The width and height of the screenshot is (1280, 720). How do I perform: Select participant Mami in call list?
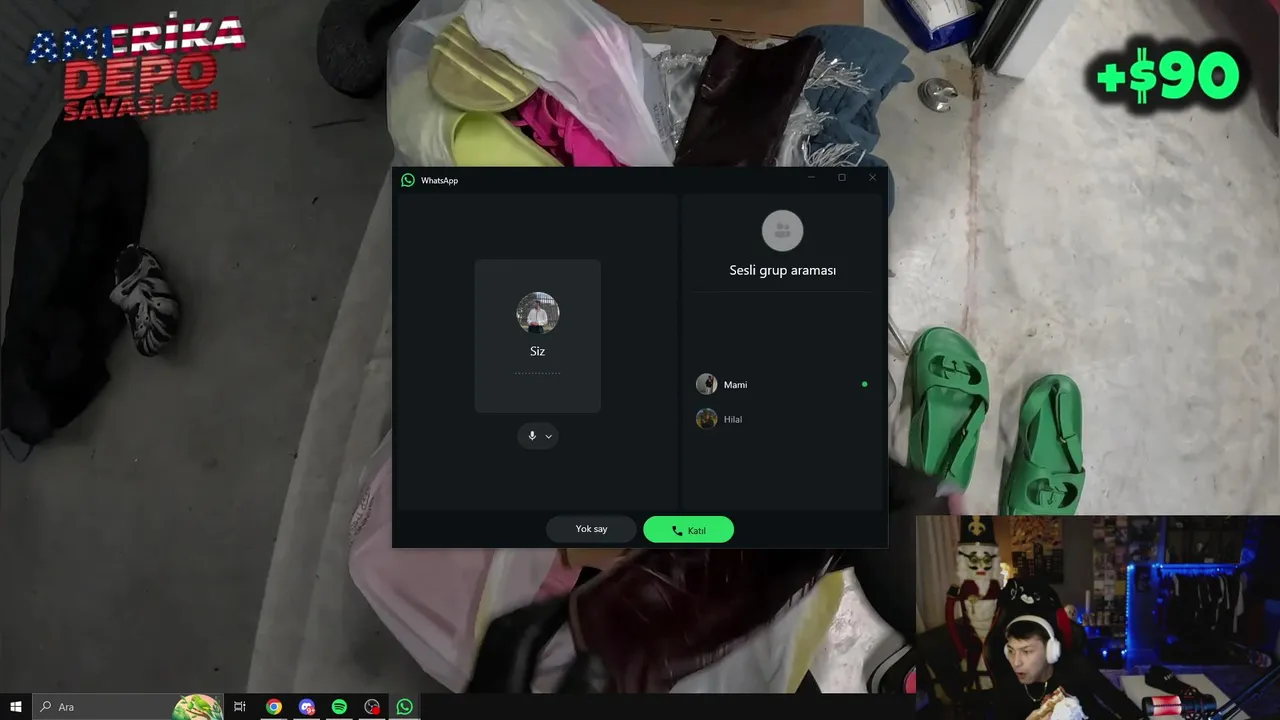(782, 384)
